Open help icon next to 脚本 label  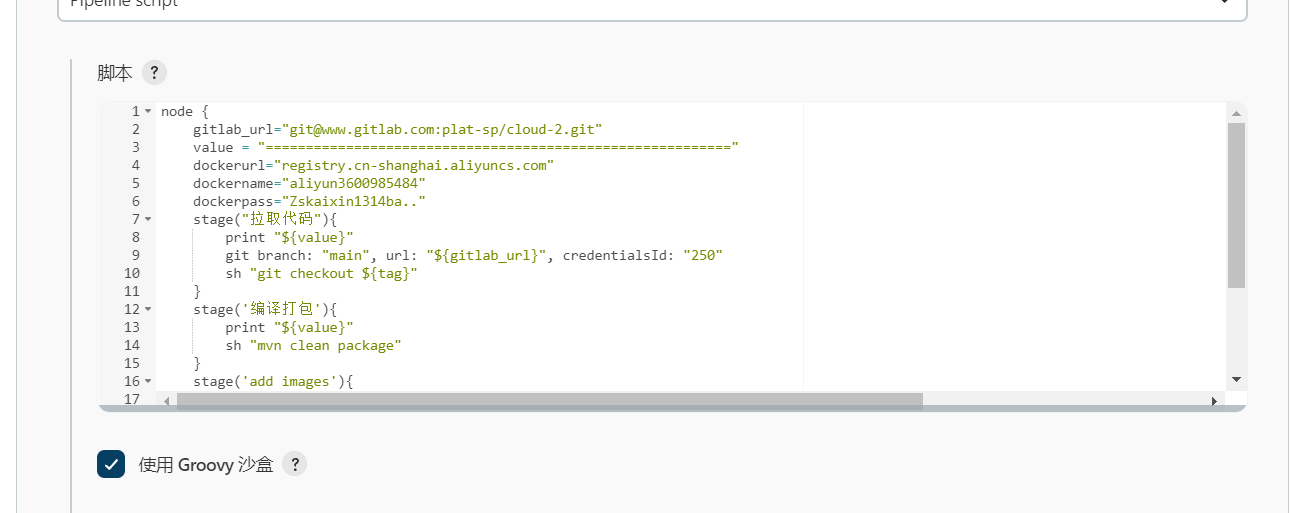(x=154, y=73)
